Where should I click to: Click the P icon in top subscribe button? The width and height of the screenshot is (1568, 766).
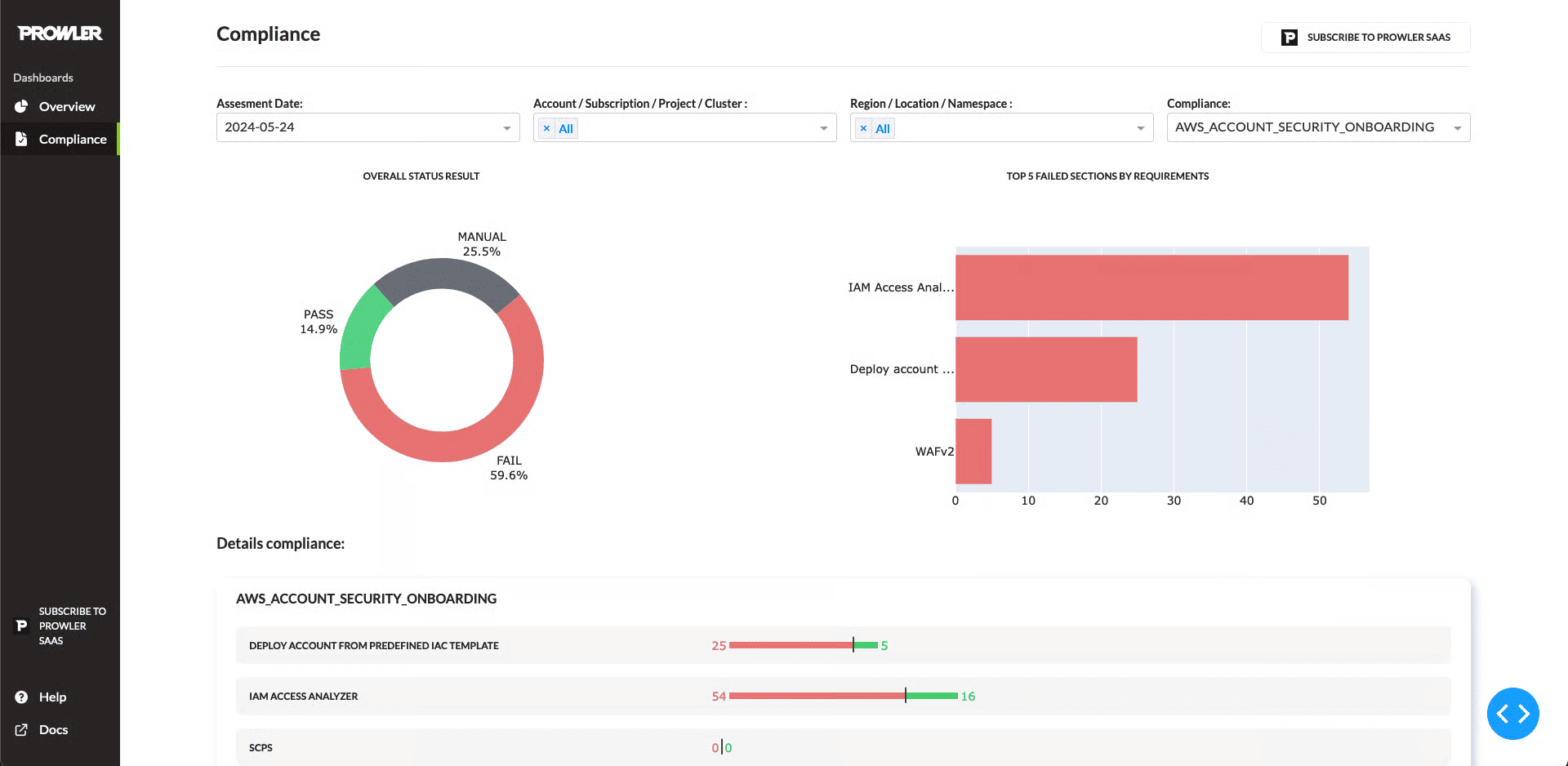point(1290,38)
